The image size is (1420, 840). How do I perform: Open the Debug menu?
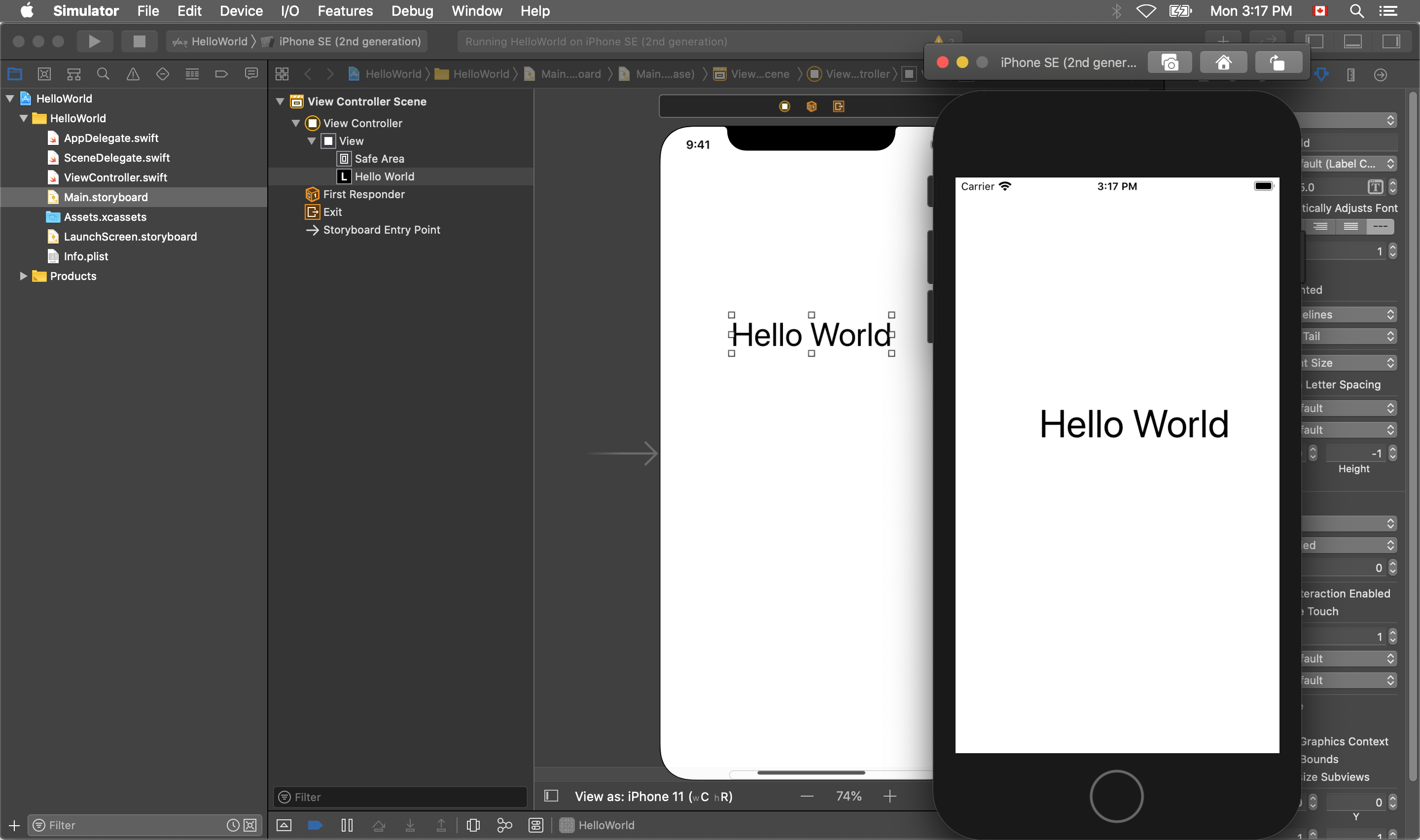(x=412, y=11)
